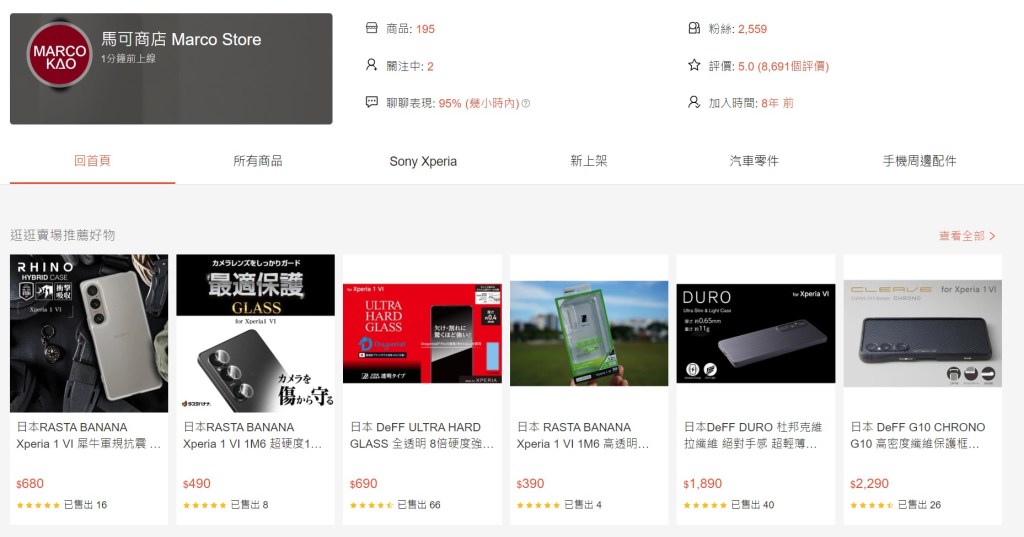
Task: Open the 手機周邊配件 tab
Action: coord(920,161)
